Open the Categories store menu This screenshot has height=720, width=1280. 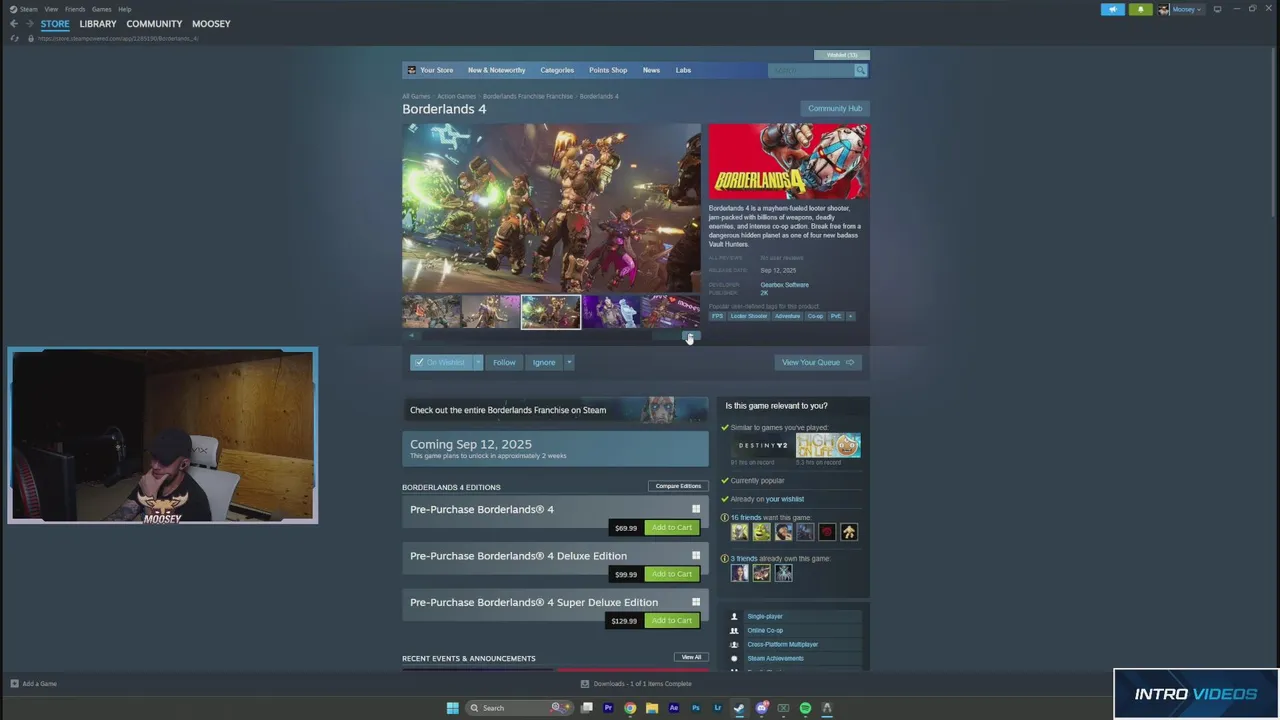557,70
